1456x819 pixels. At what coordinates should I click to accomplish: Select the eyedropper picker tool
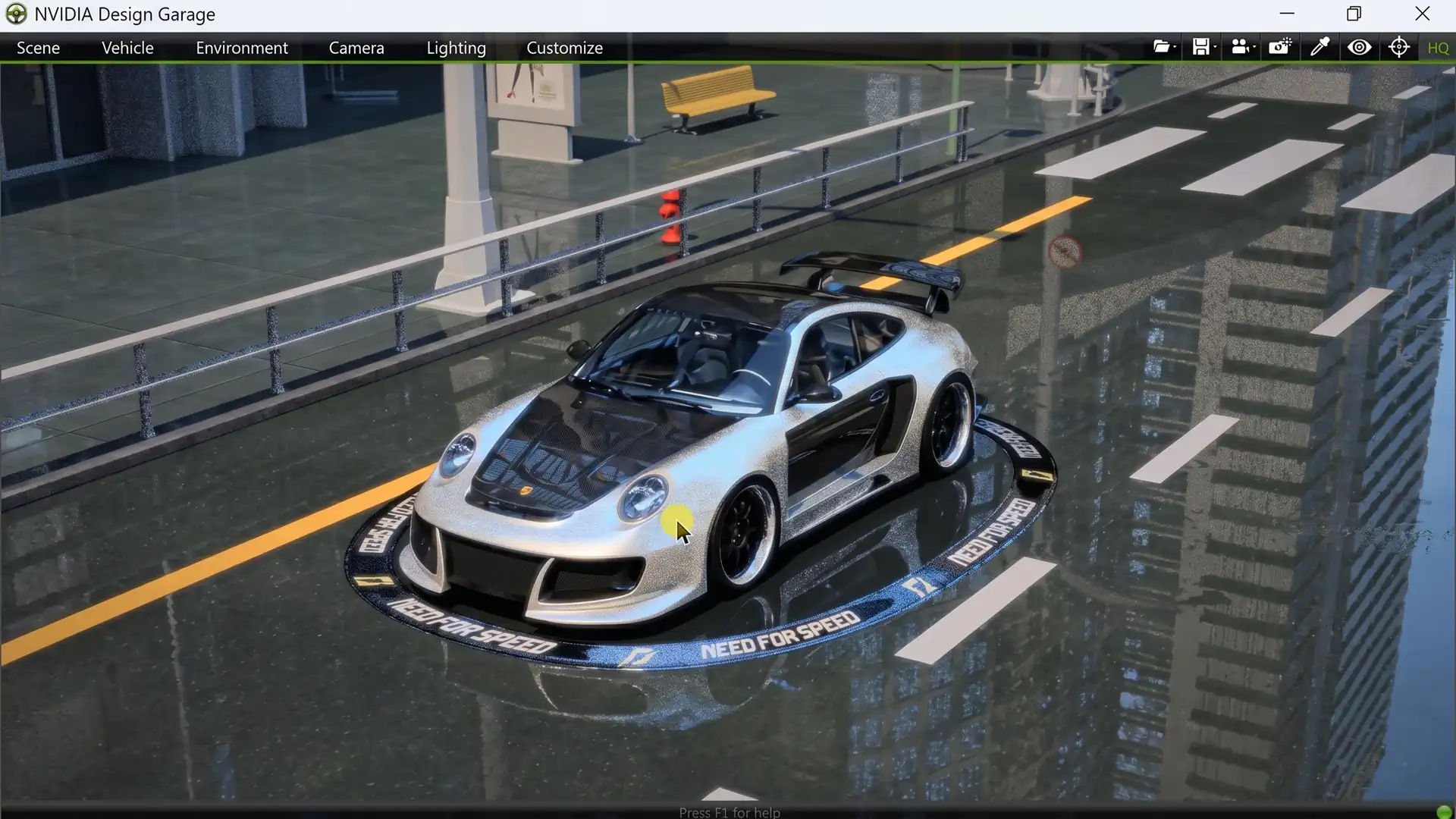[1319, 47]
